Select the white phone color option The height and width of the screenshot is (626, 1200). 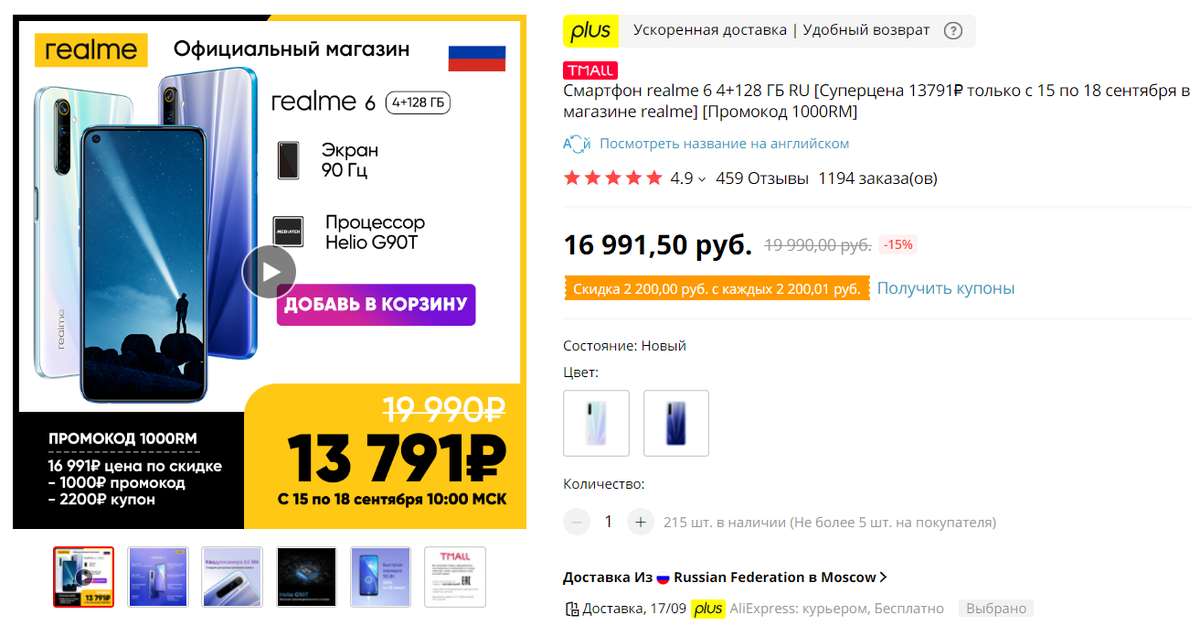[x=596, y=423]
